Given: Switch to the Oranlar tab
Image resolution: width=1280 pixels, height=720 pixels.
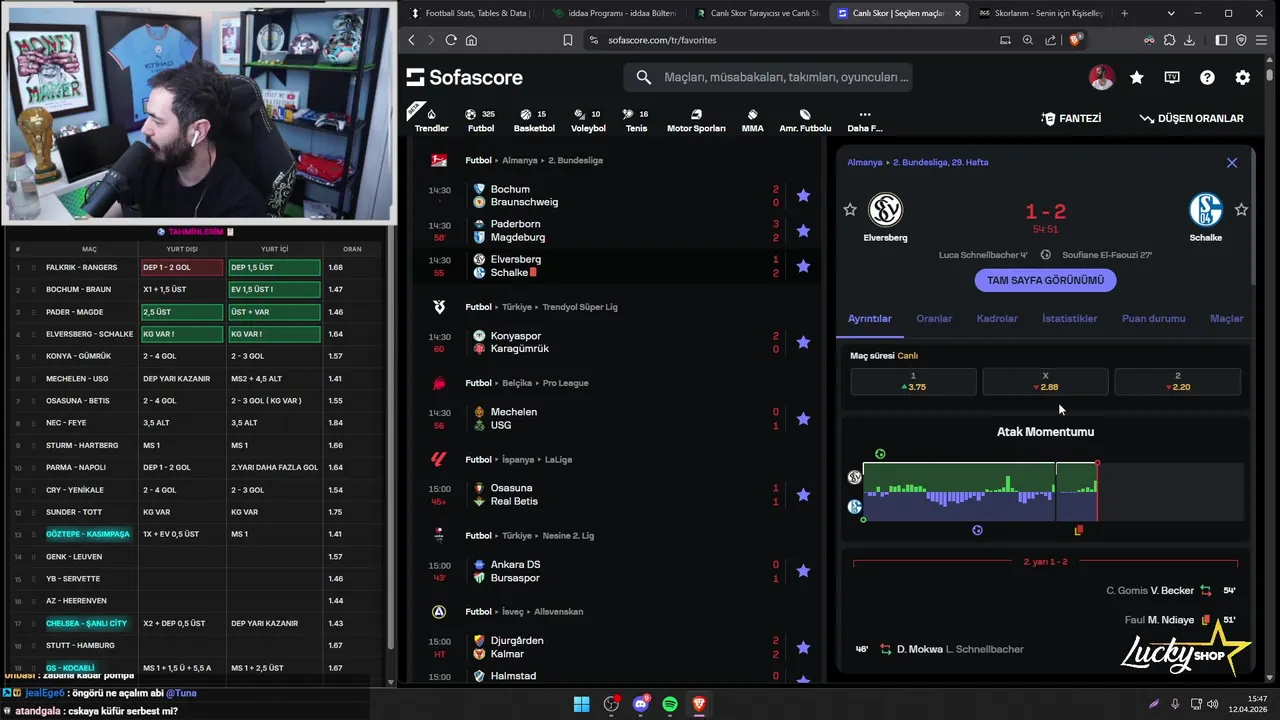Looking at the screenshot, I should click(934, 318).
